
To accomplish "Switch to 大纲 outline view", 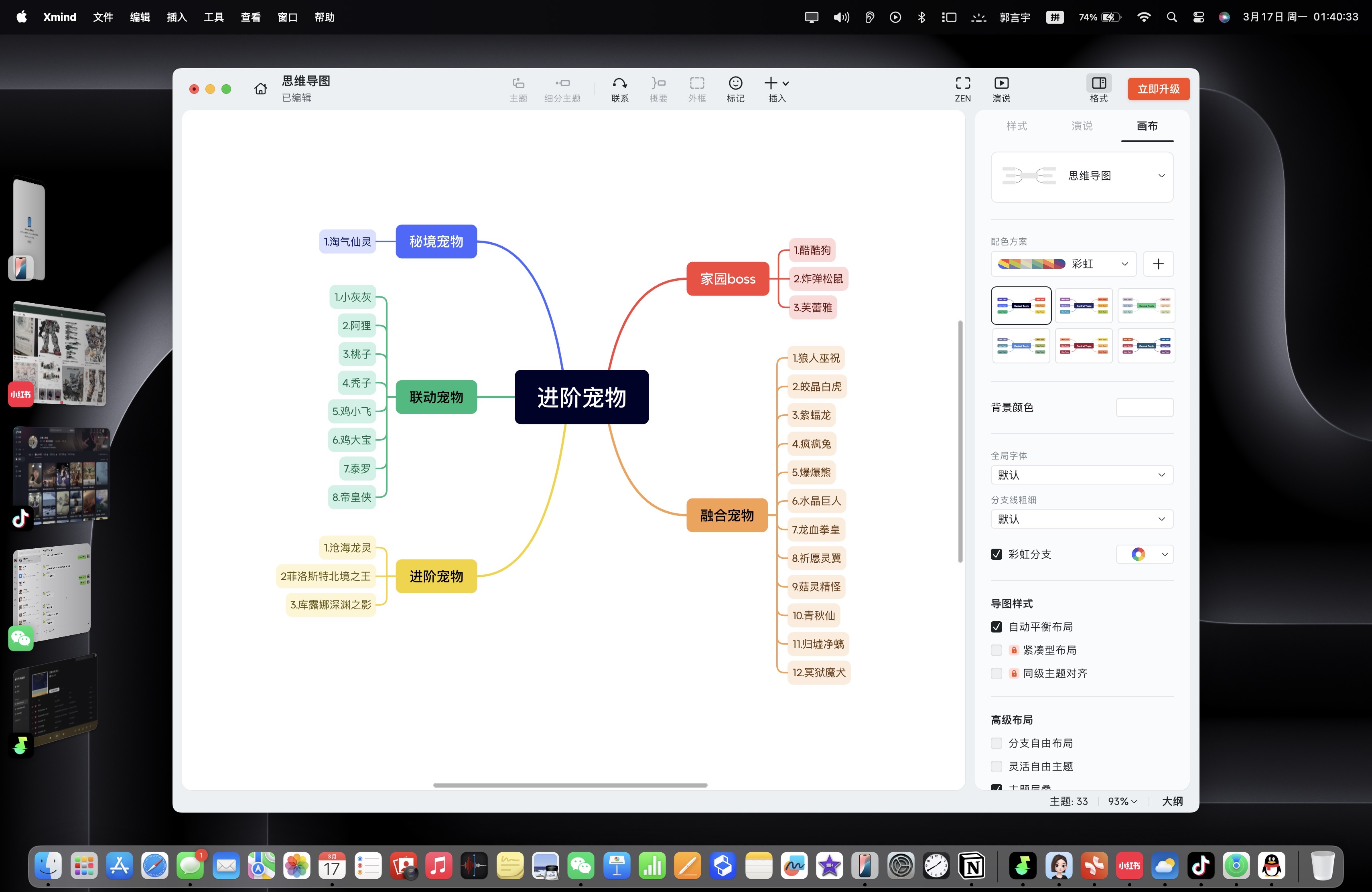I will pyautogui.click(x=1172, y=801).
